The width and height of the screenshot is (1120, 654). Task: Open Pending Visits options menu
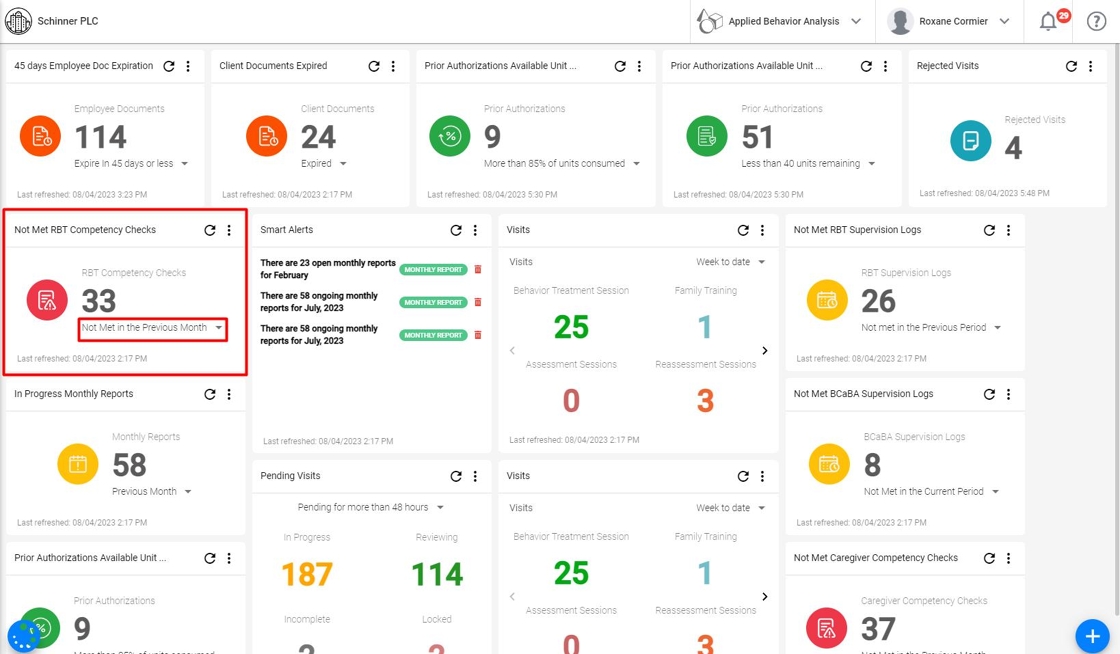[x=475, y=477]
